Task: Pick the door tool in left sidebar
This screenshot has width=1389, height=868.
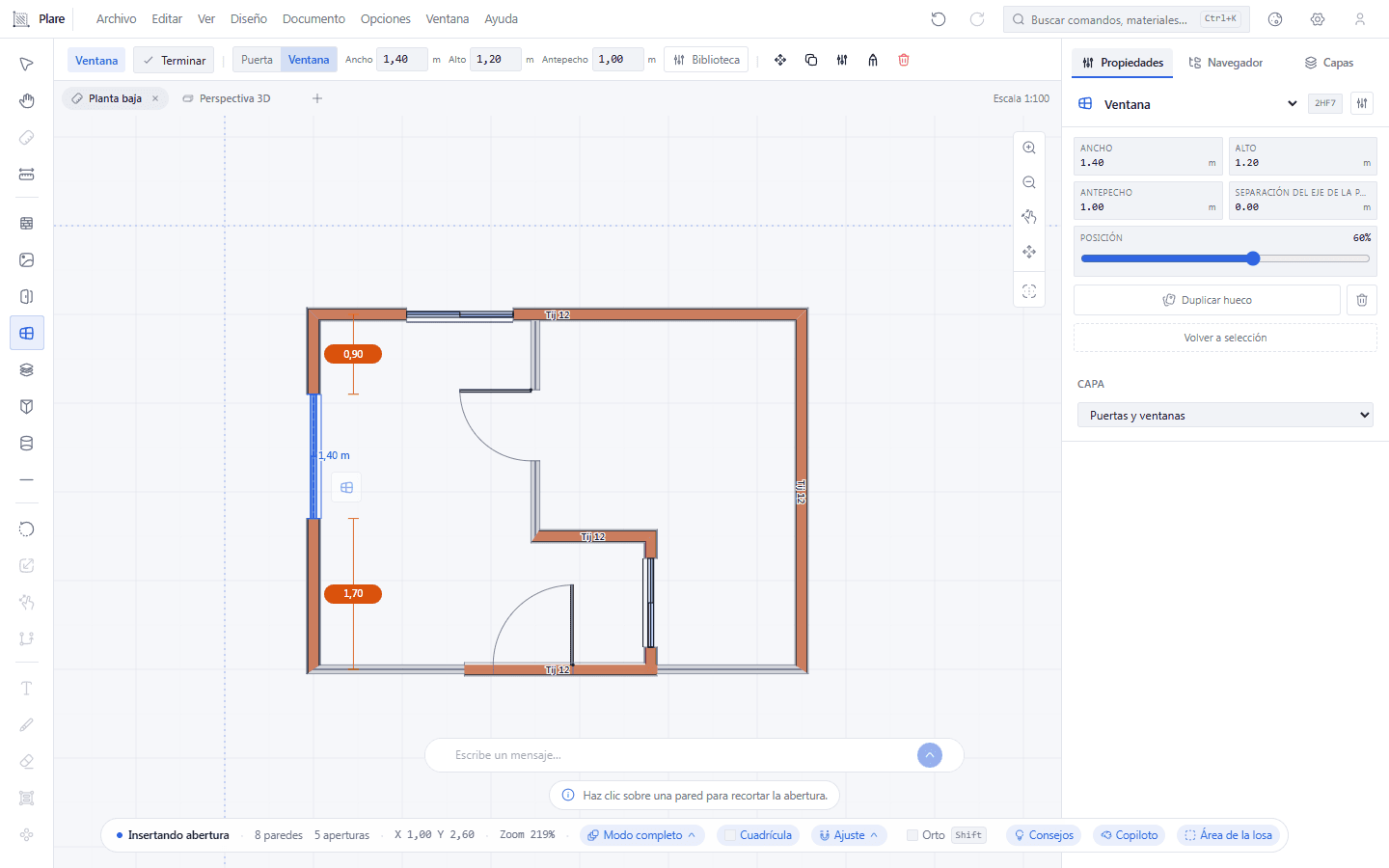Action: coord(27,296)
